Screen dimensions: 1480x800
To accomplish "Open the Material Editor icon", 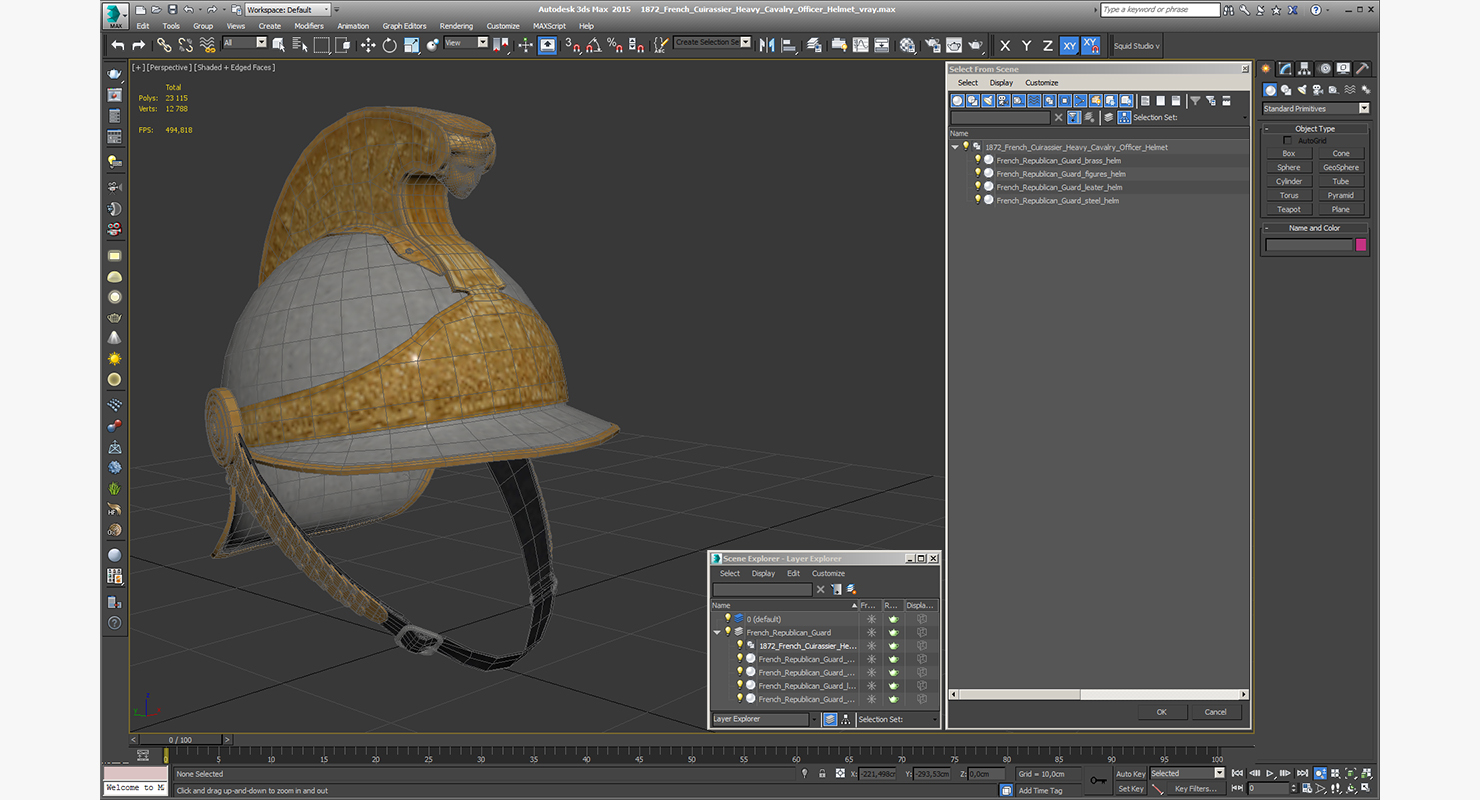I will click(907, 45).
